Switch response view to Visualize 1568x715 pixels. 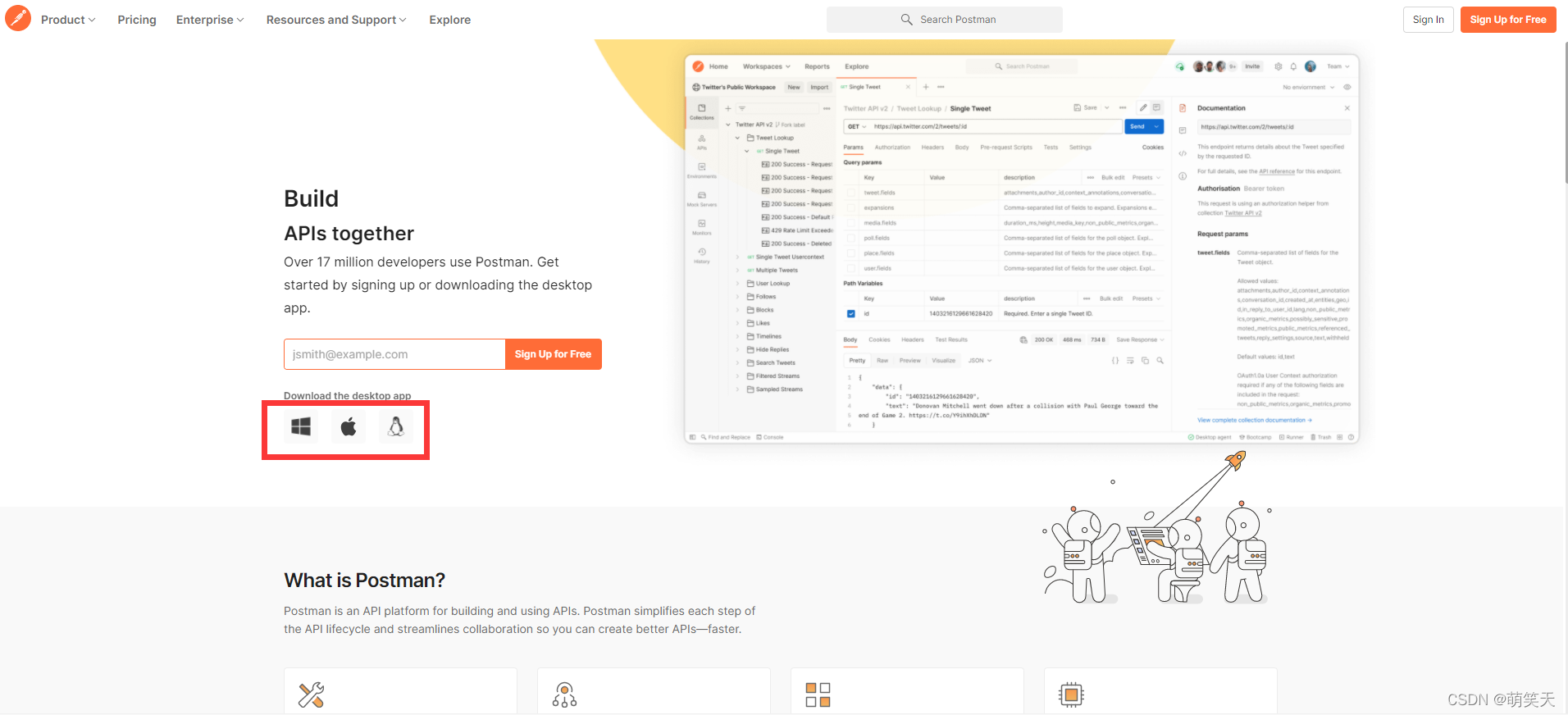click(944, 361)
